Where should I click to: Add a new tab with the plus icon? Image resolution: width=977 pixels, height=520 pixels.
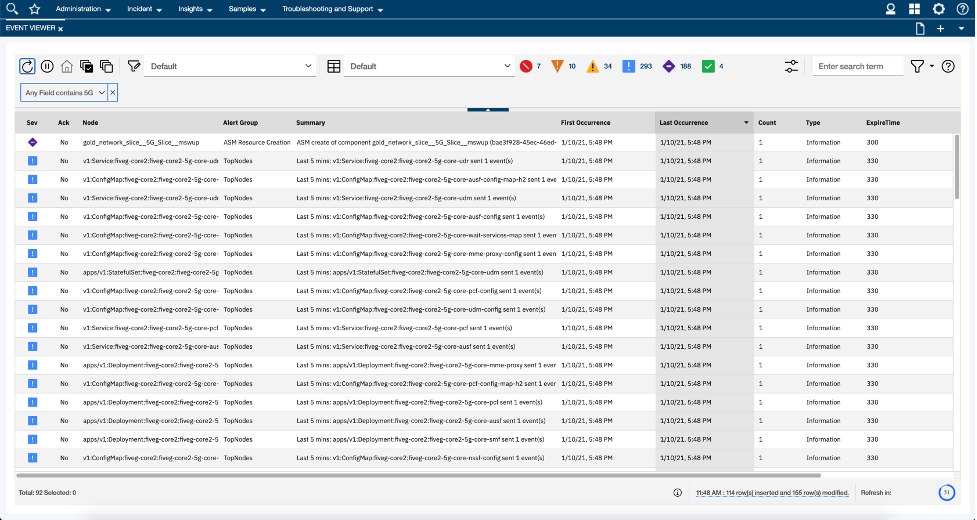pyautogui.click(x=940, y=29)
